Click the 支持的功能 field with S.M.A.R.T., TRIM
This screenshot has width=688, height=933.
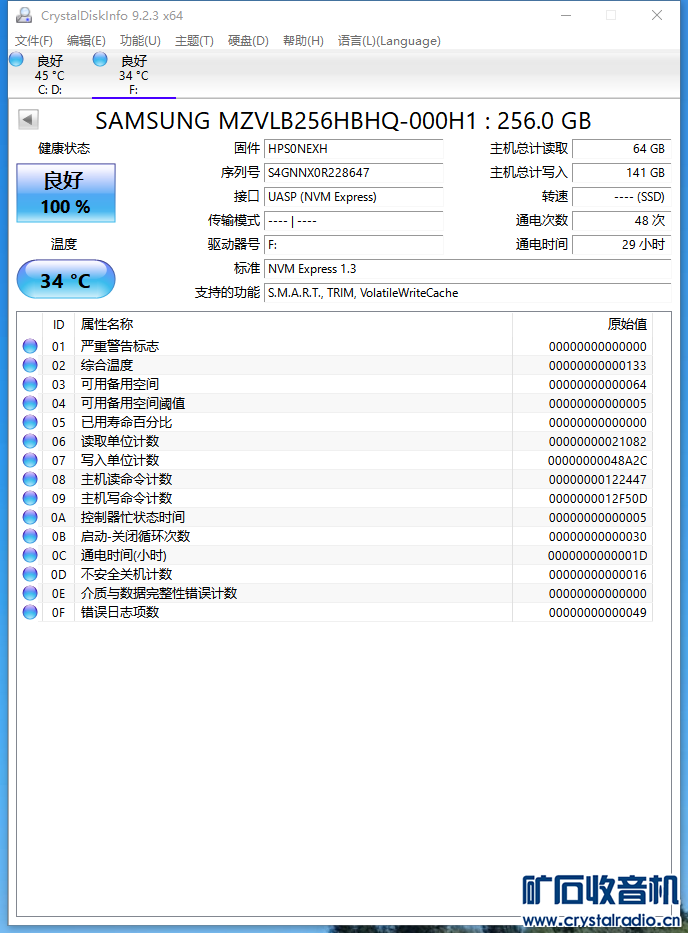click(x=468, y=293)
